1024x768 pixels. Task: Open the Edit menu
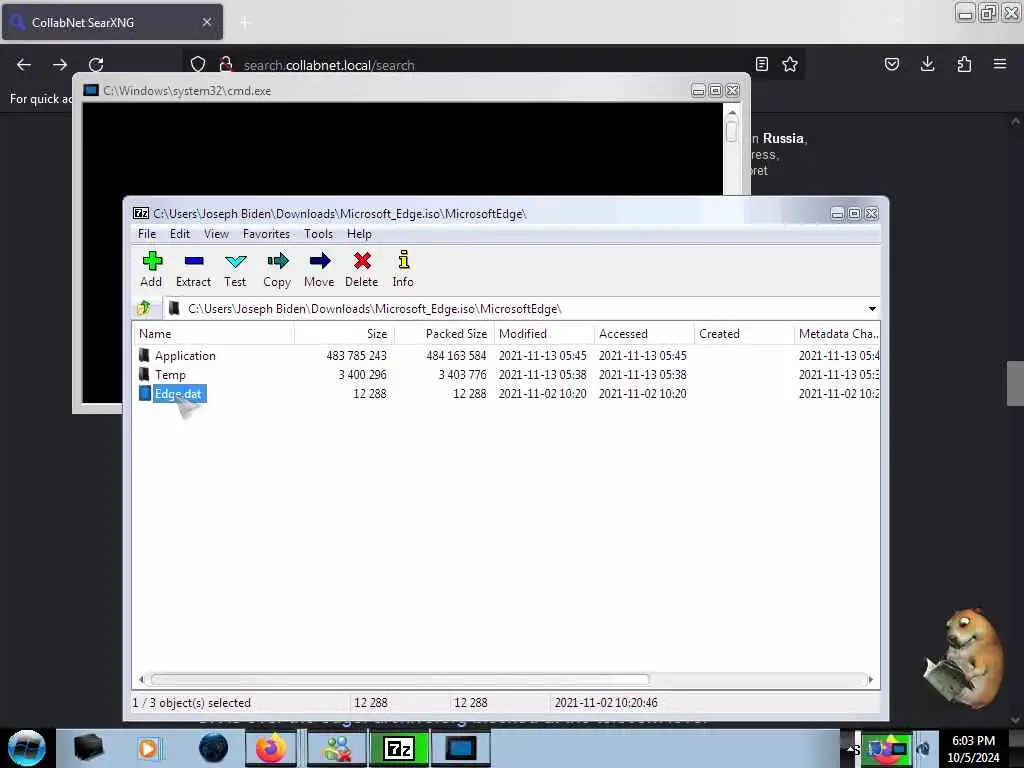[180, 234]
